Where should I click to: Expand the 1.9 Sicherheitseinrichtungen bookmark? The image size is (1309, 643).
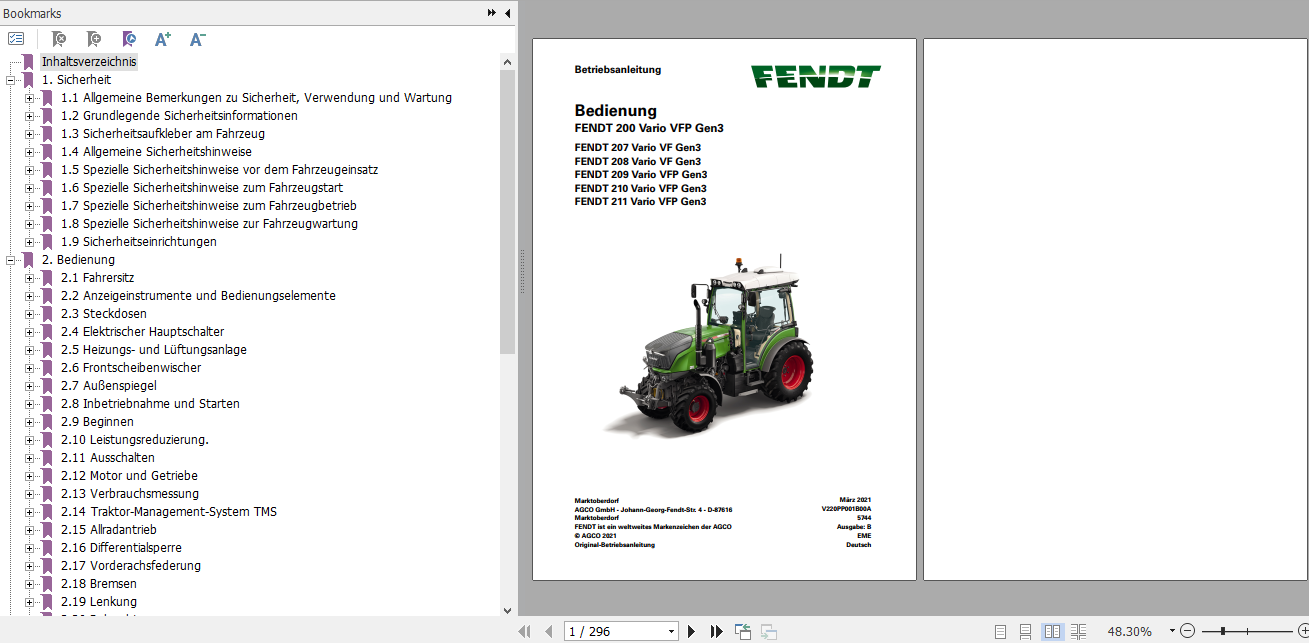pos(29,242)
